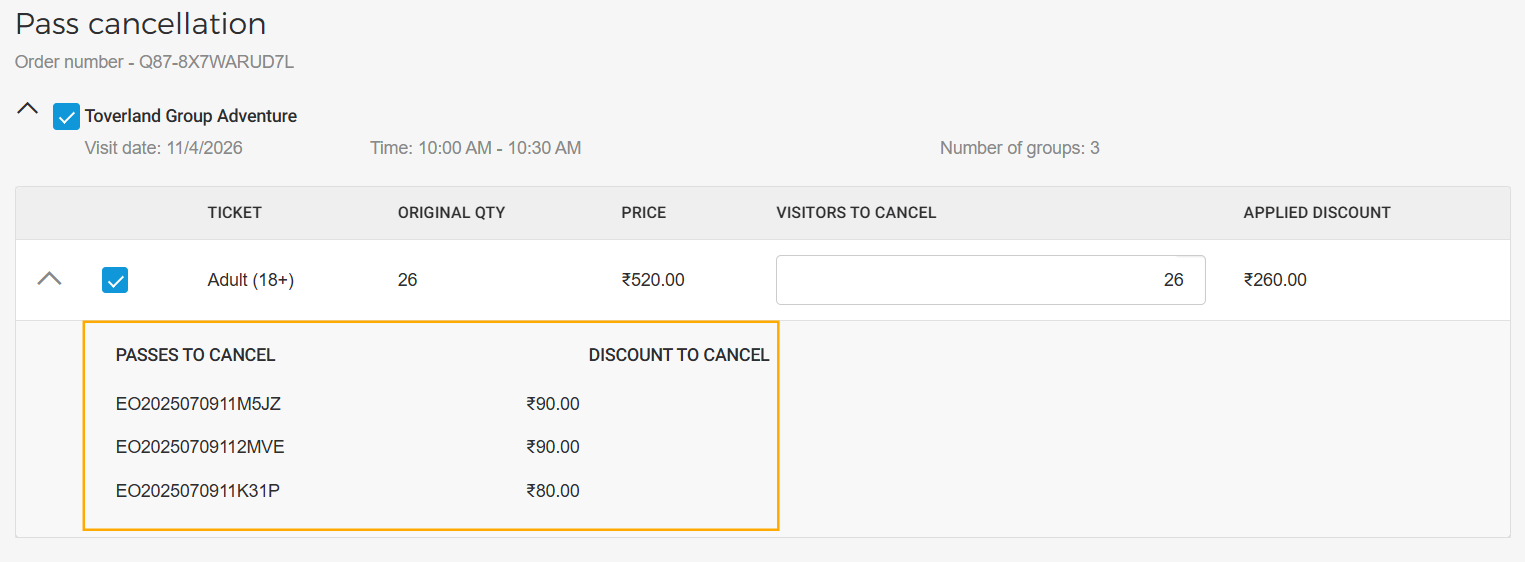This screenshot has width=1525, height=562.
Task: Click the Pass cancellation page title
Action: pyautogui.click(x=140, y=24)
